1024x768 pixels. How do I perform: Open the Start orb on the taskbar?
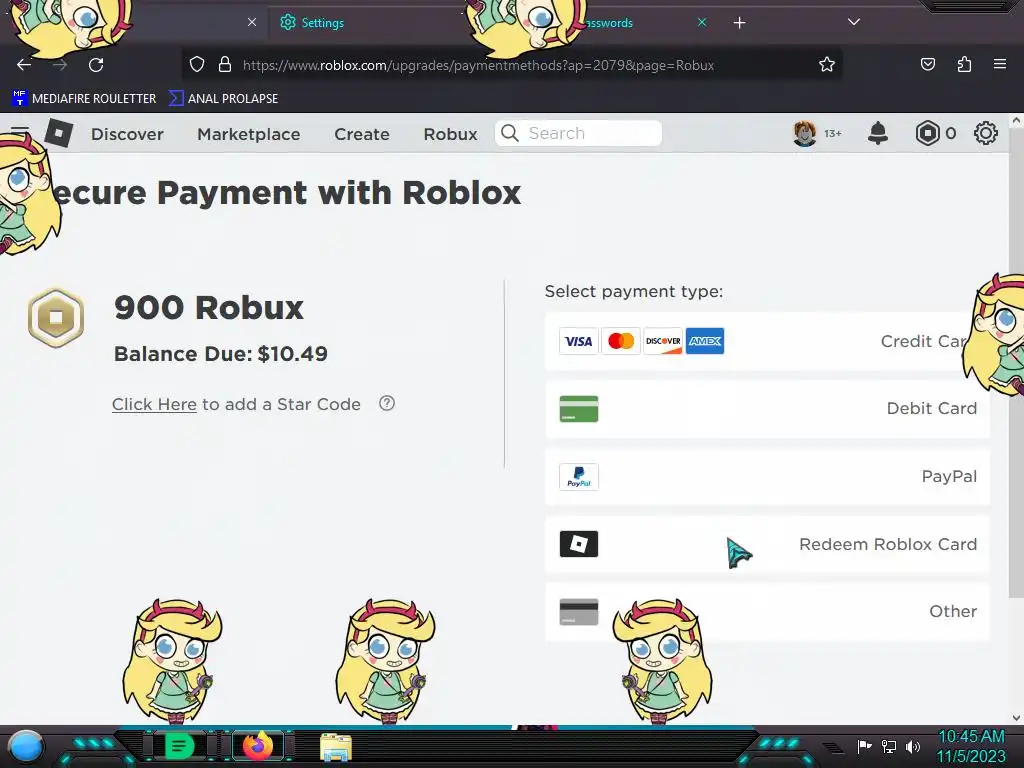pos(26,746)
